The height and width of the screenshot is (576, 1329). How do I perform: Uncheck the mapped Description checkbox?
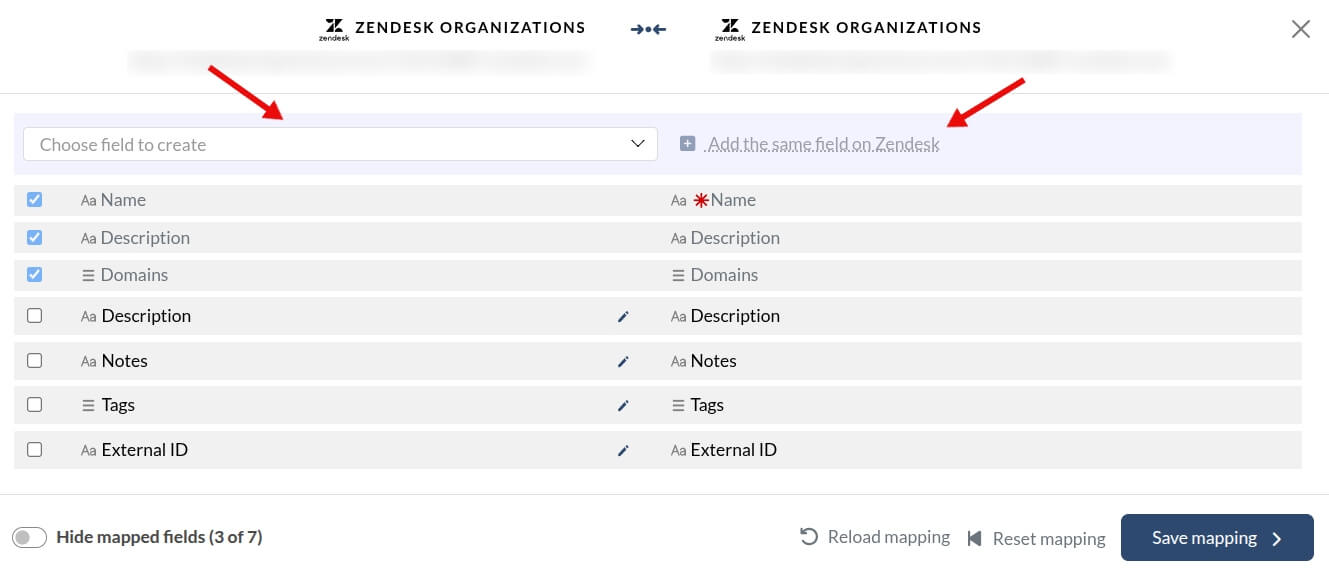pyautogui.click(x=34, y=238)
